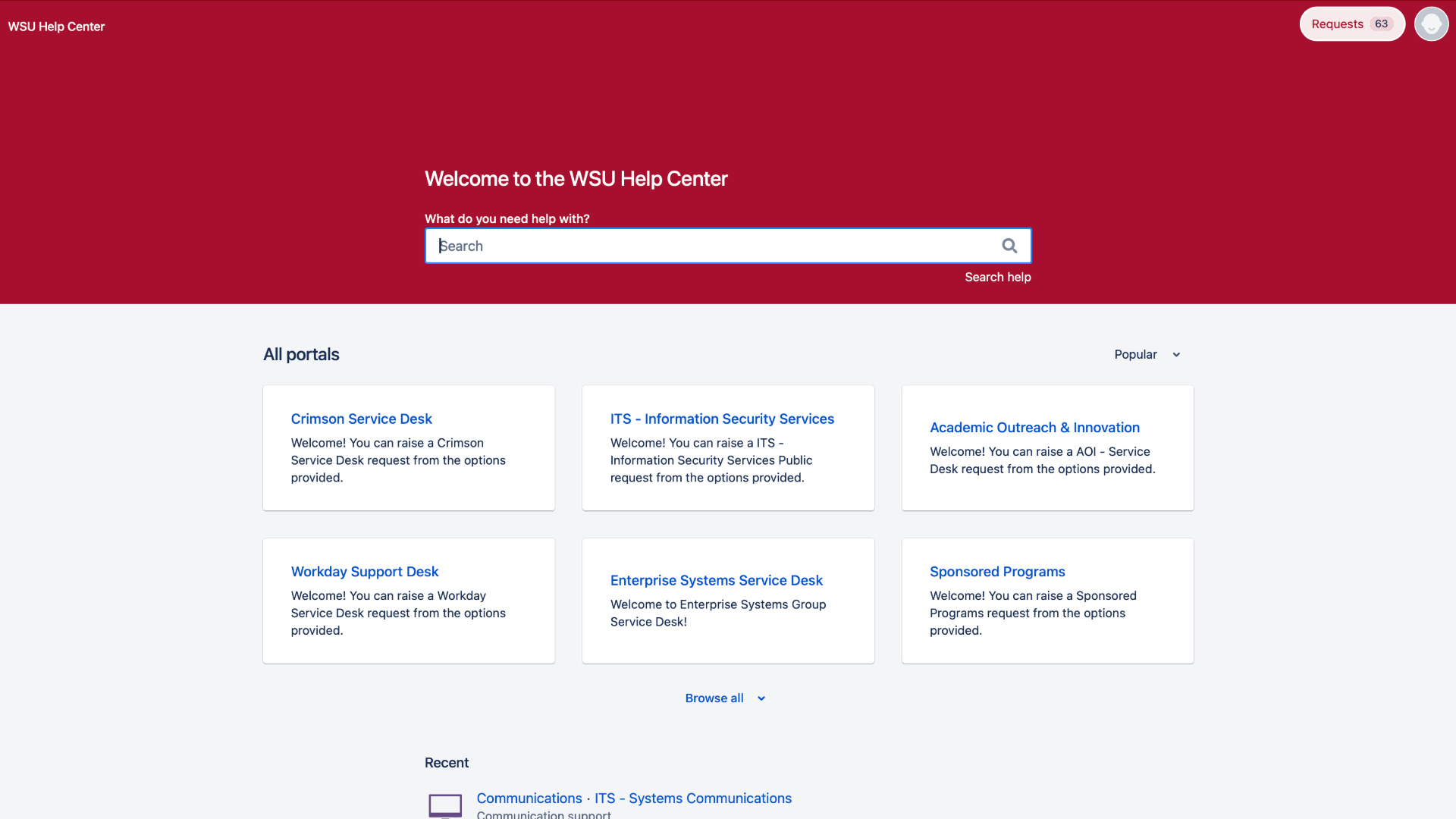Click the Search help link
This screenshot has height=819, width=1456.
pyautogui.click(x=997, y=277)
